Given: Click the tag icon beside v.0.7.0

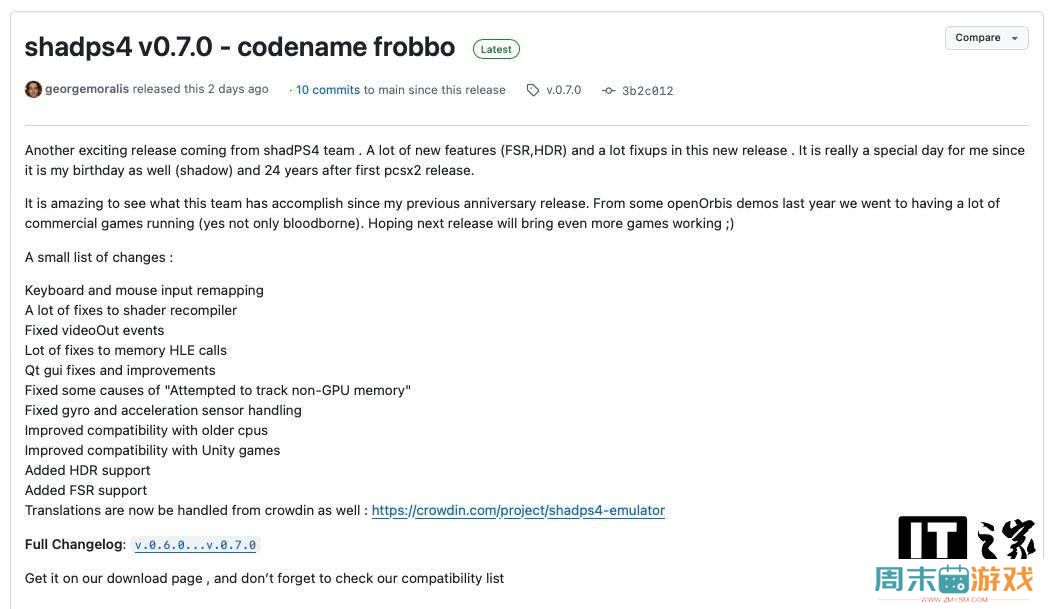Looking at the screenshot, I should tap(533, 90).
